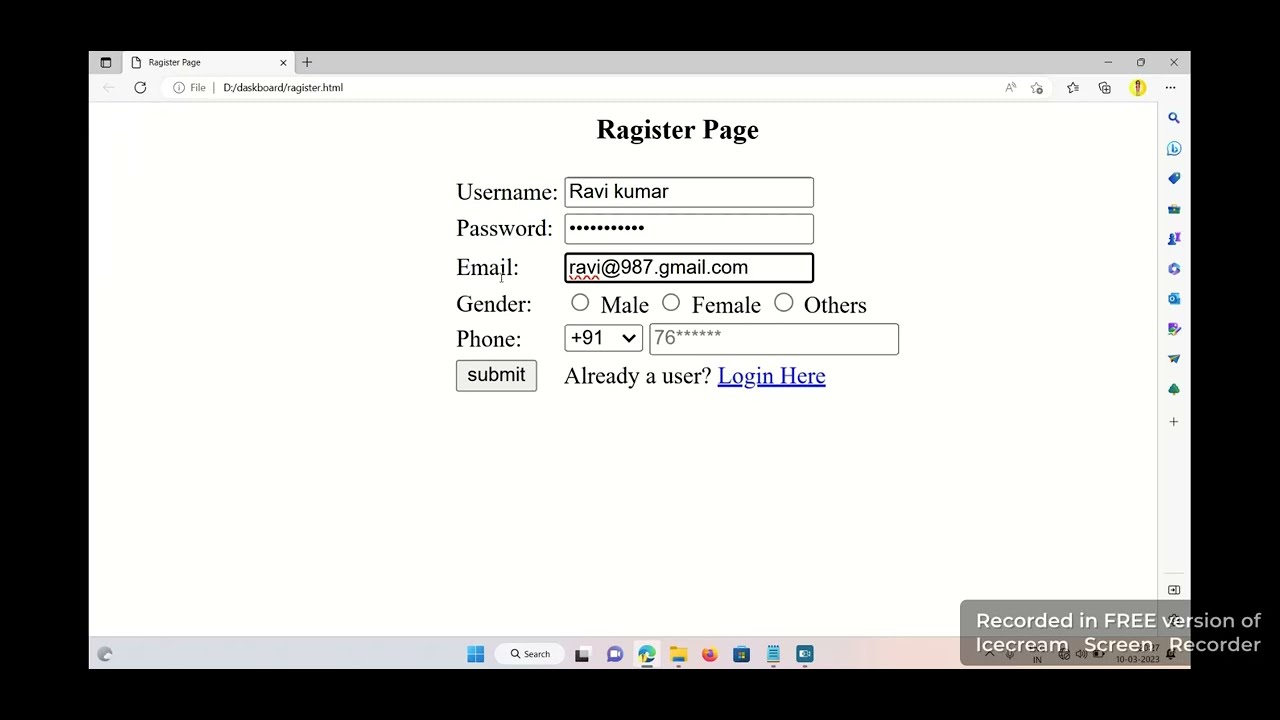Click the 'Password:' label
Screen dimensions: 1280x720
pos(504,228)
